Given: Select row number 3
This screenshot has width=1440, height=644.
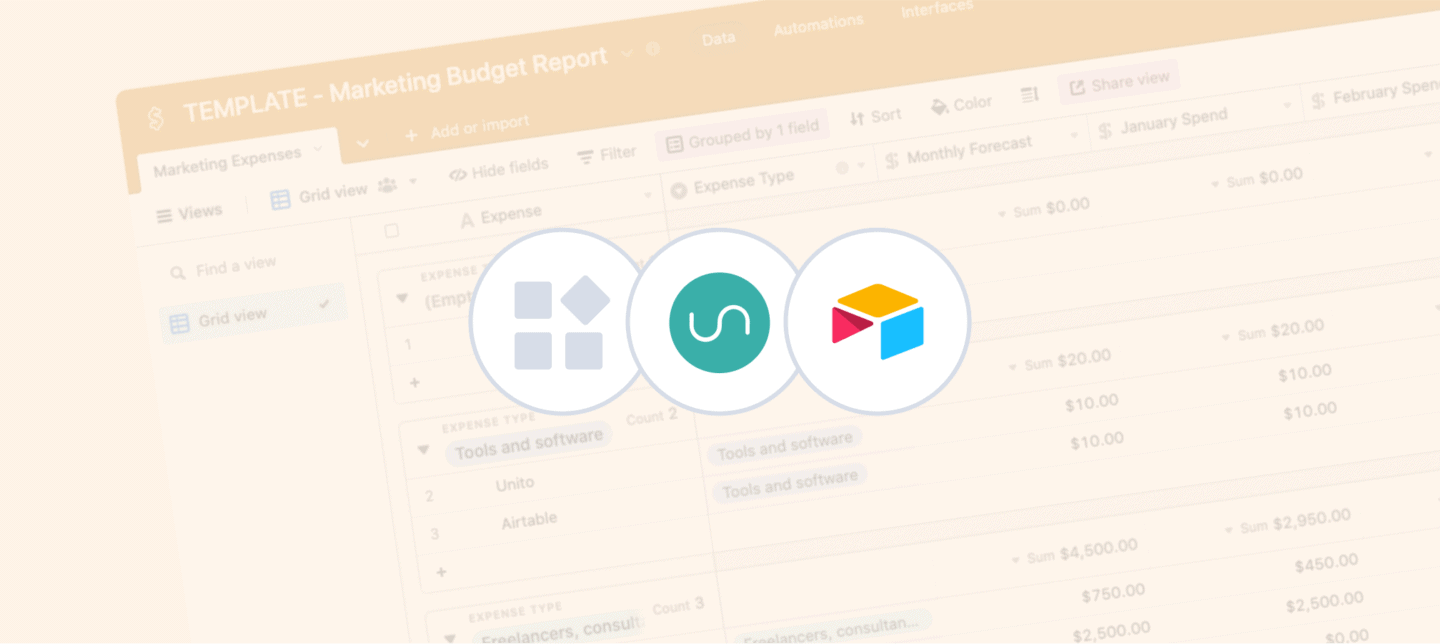Looking at the screenshot, I should click(434, 534).
